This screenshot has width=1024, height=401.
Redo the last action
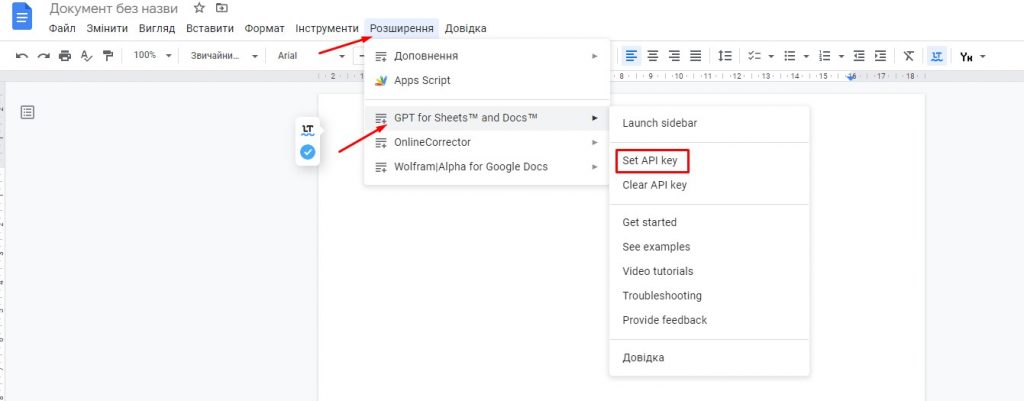(x=43, y=56)
